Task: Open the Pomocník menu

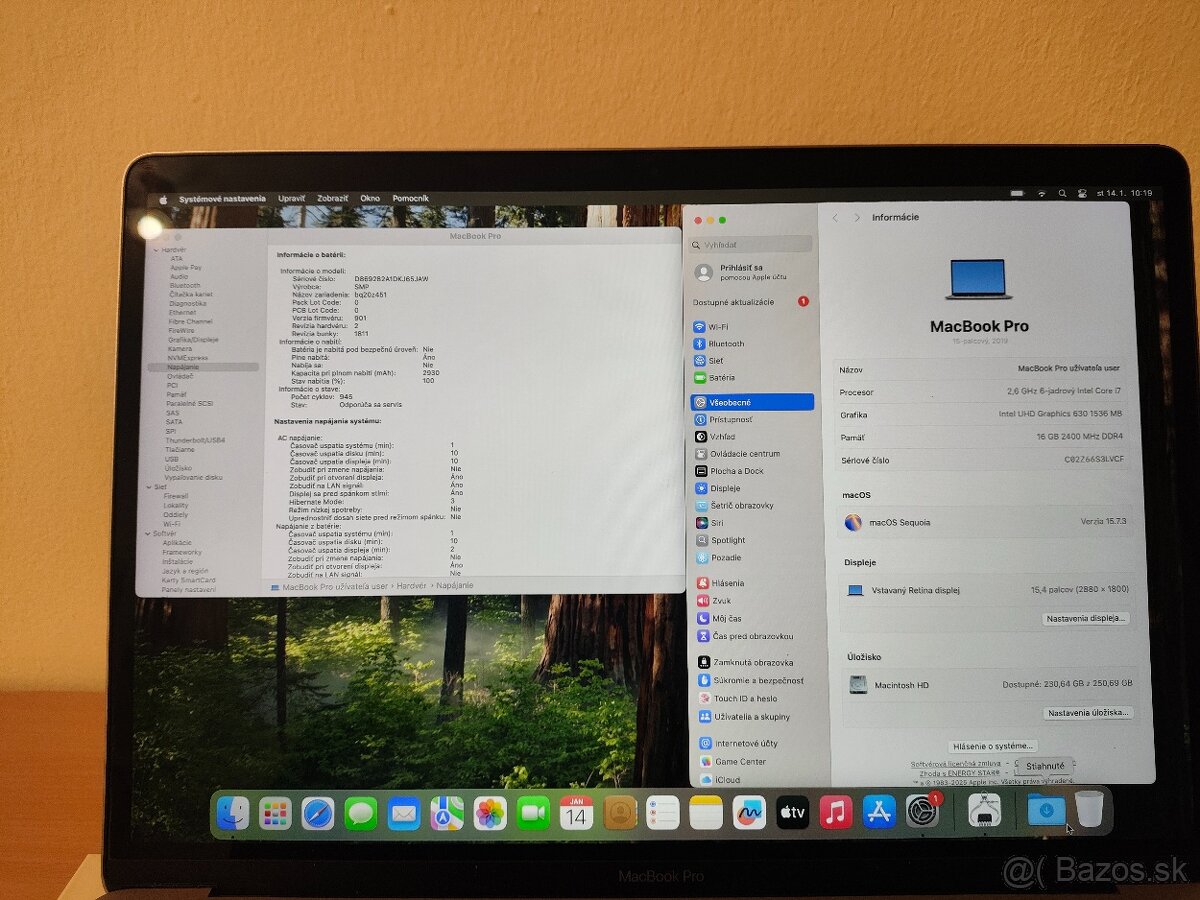Action: coord(413,198)
